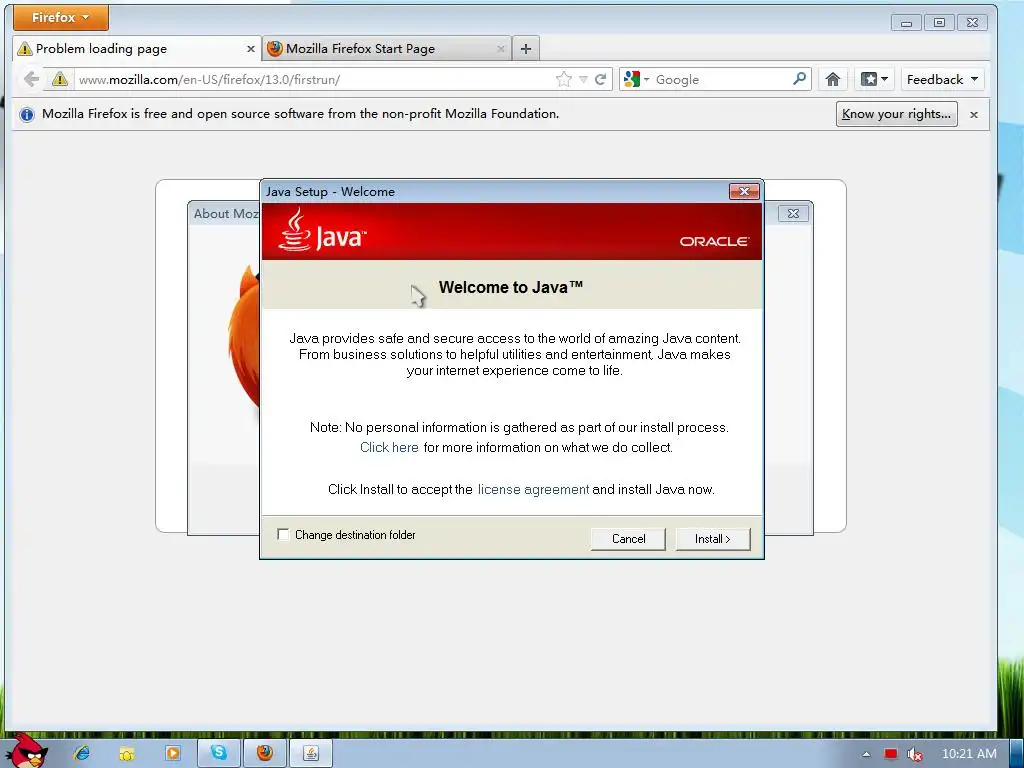Screen dimensions: 1024x768
Task: Launch Internet Explorer from taskbar
Action: [82, 753]
